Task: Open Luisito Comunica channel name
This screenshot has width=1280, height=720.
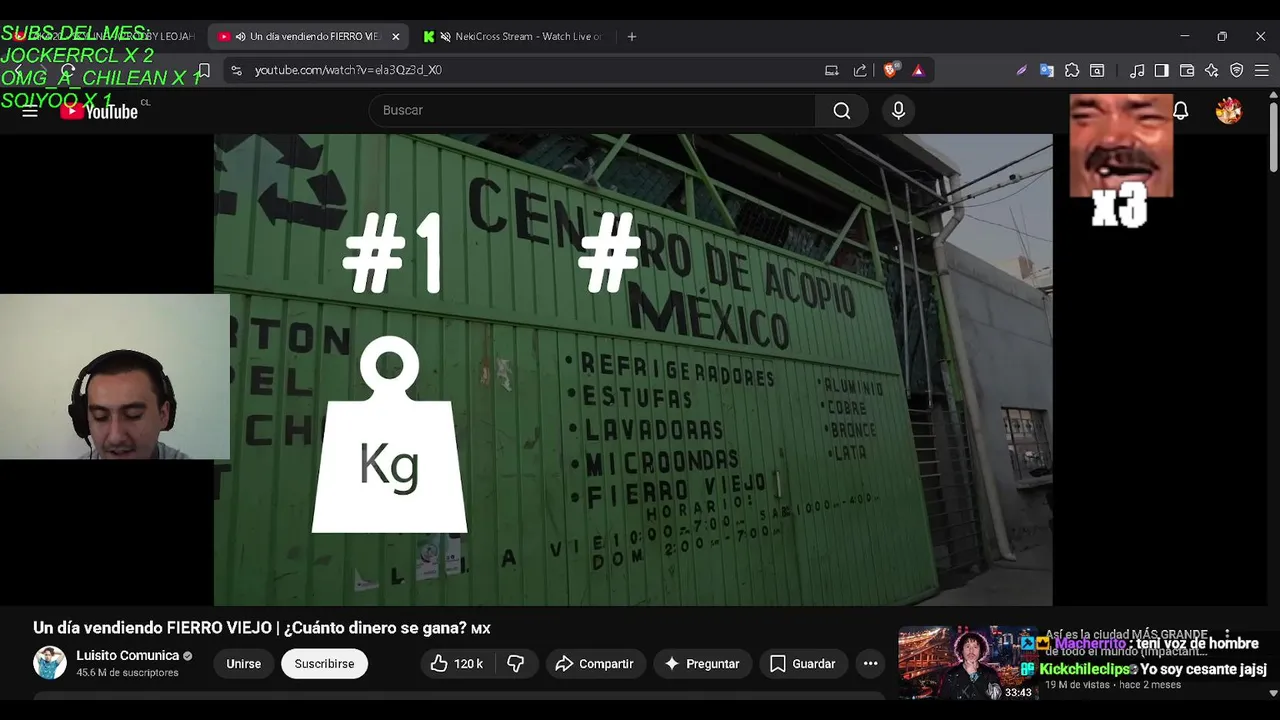Action: pyautogui.click(x=127, y=656)
